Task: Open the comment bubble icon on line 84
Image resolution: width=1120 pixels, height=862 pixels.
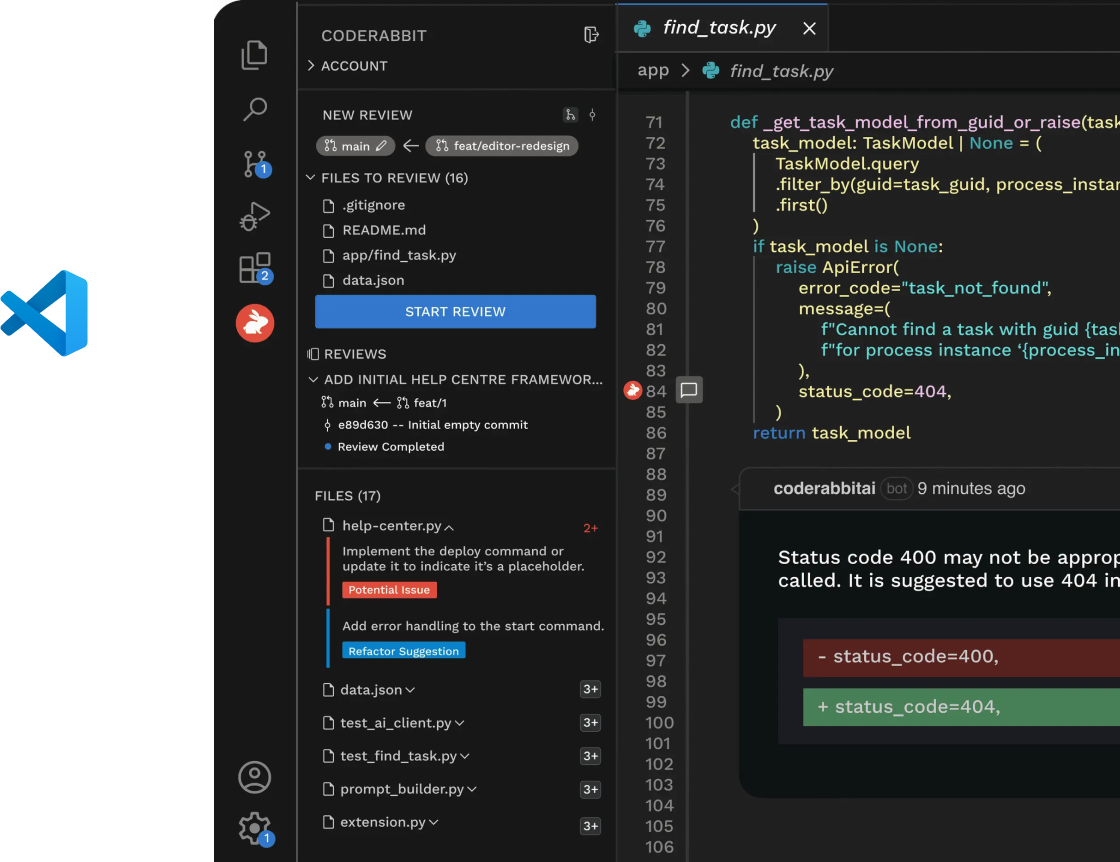Action: click(x=689, y=390)
